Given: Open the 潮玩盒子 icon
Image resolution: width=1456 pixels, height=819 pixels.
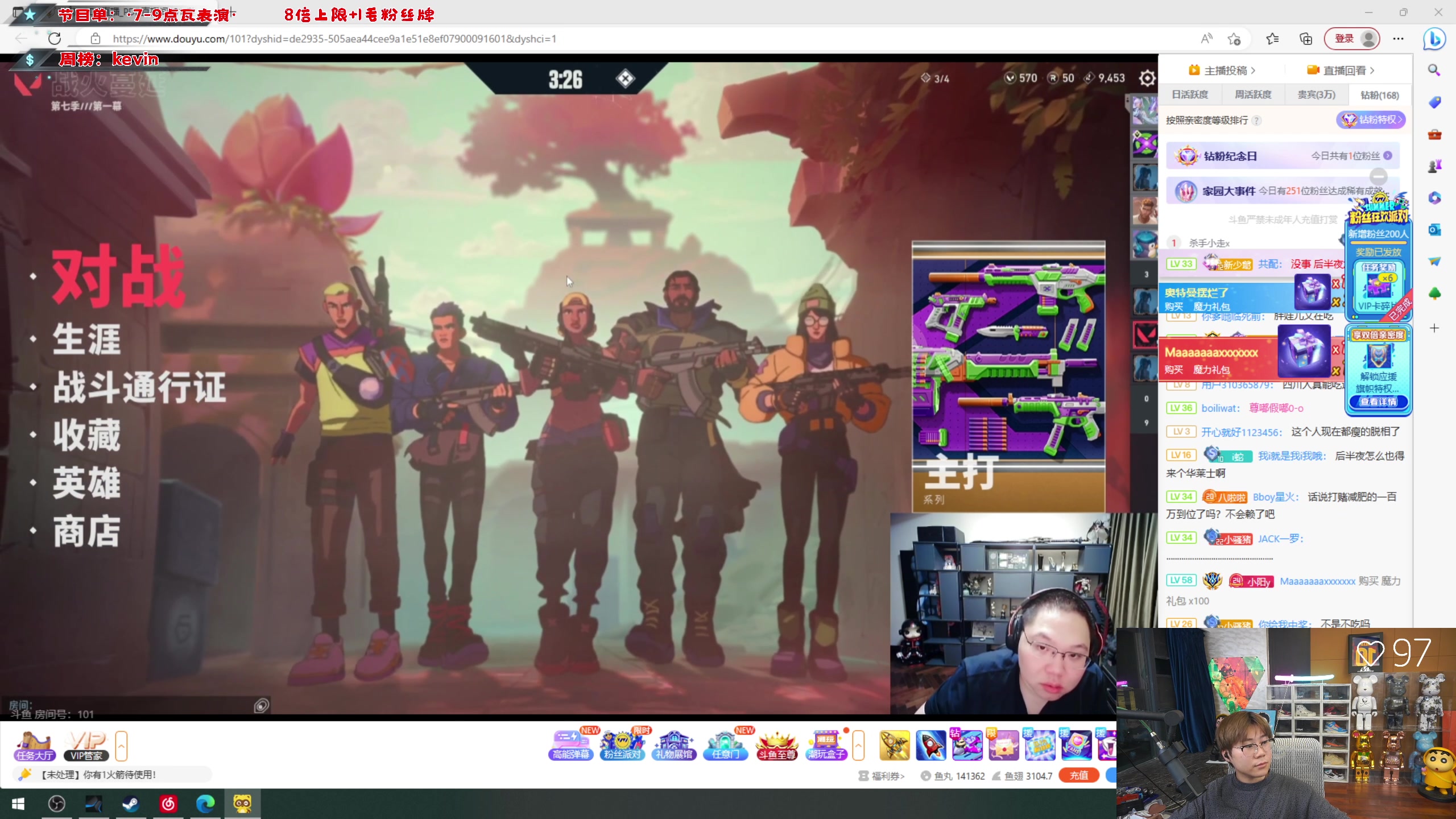Looking at the screenshot, I should [827, 746].
